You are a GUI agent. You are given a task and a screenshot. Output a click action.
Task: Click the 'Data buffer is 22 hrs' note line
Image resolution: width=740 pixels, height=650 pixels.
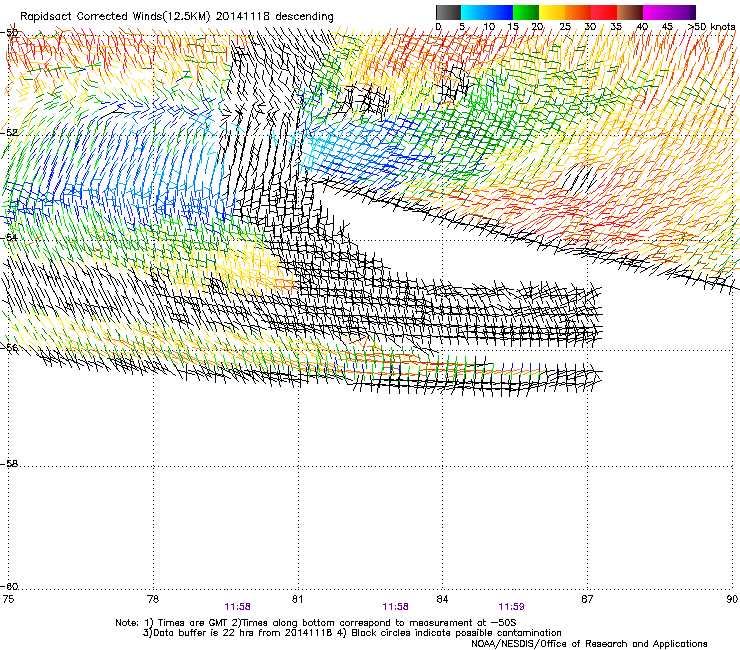click(352, 633)
